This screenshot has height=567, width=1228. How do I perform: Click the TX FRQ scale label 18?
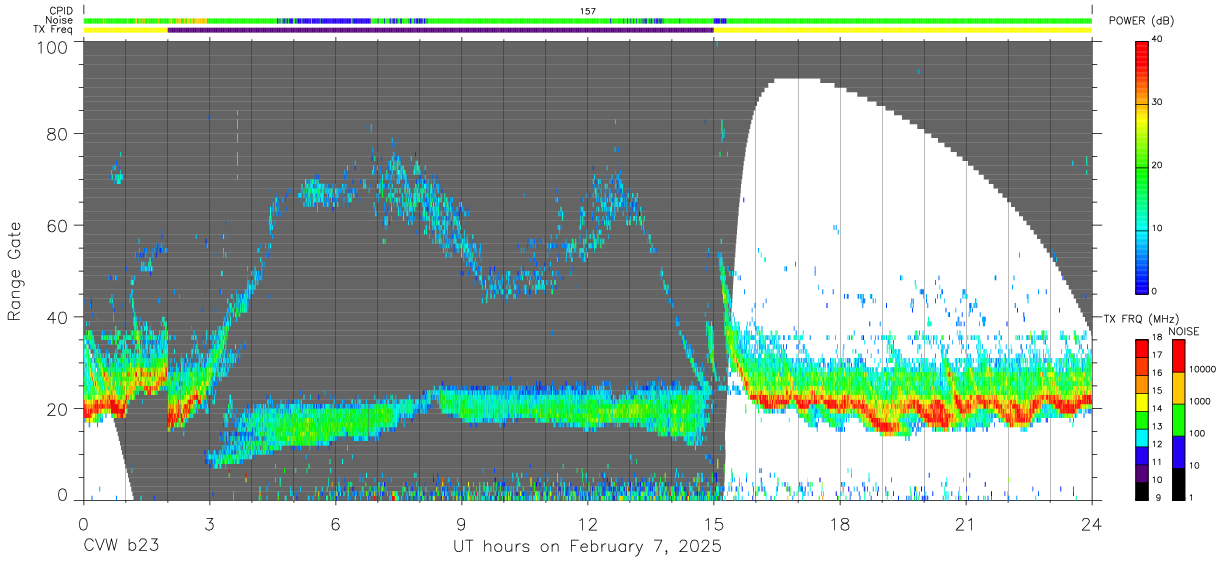click(1159, 339)
